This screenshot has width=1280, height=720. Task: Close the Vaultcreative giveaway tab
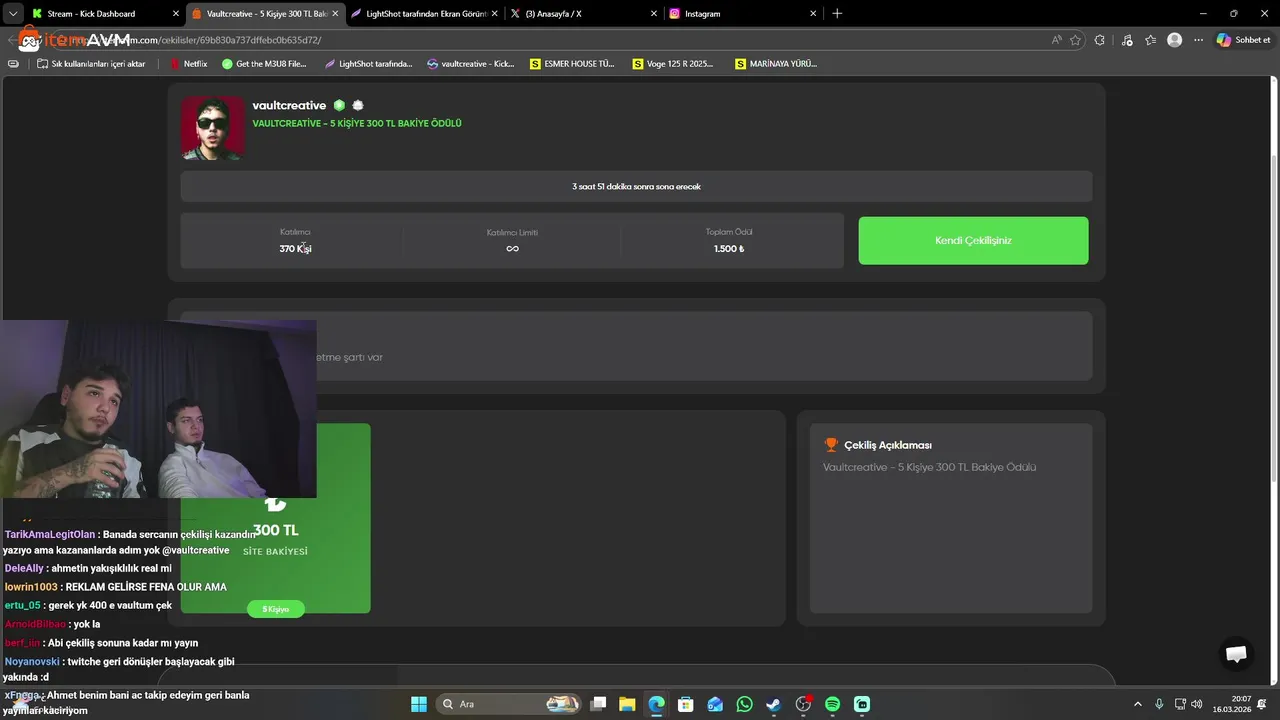pos(335,14)
